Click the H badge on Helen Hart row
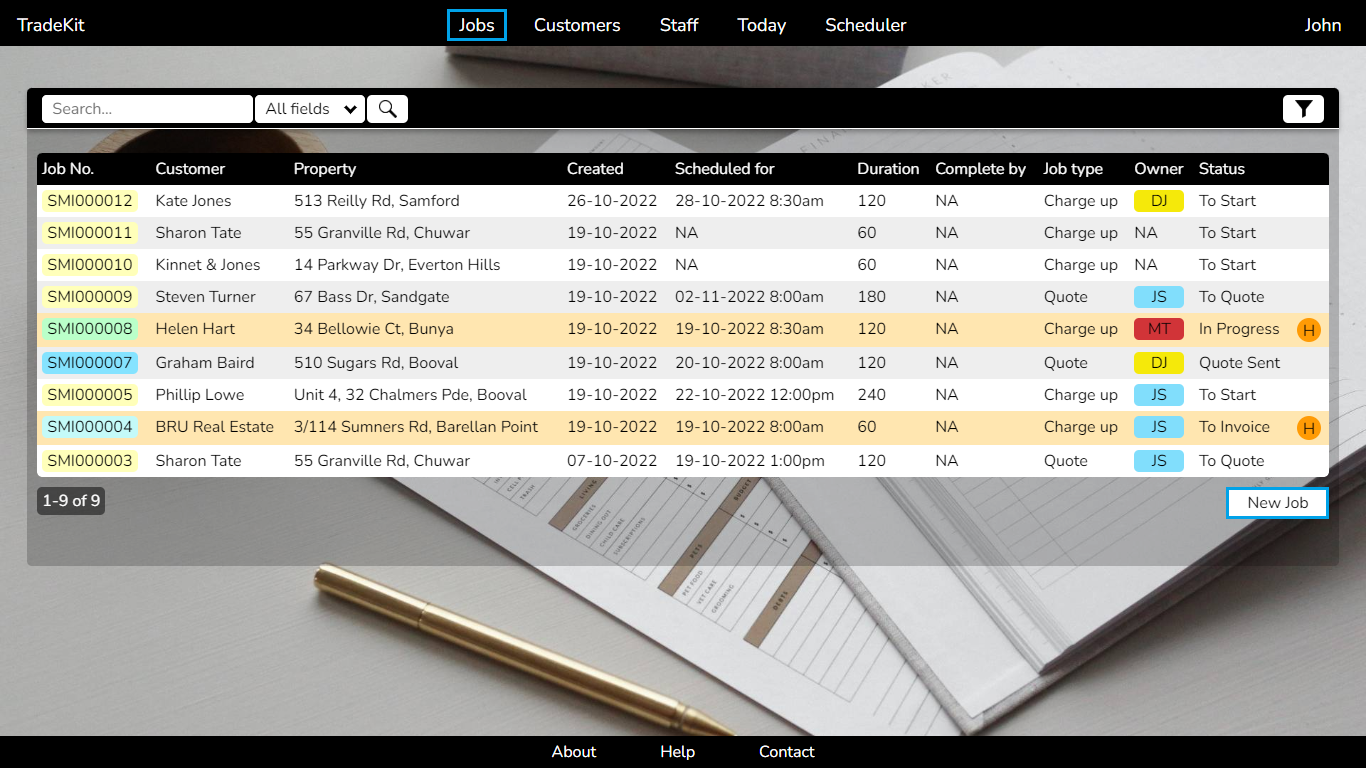The height and width of the screenshot is (768, 1366). tap(1308, 330)
